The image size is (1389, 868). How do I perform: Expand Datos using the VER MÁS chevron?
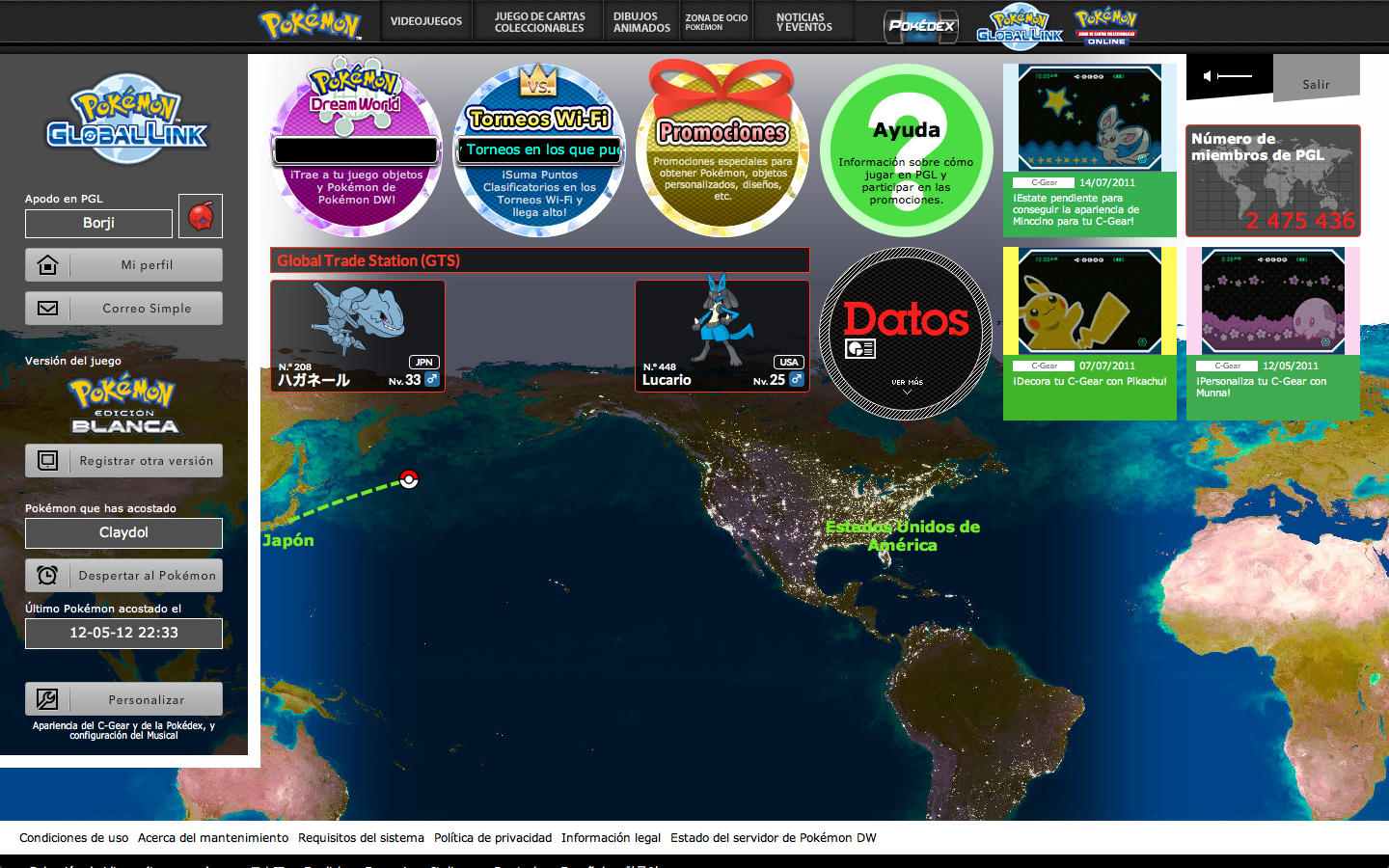907,392
